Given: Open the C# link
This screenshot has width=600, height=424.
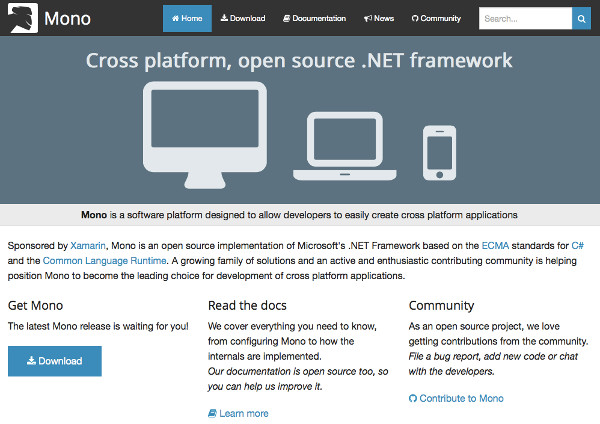Looking at the screenshot, I should tap(577, 246).
